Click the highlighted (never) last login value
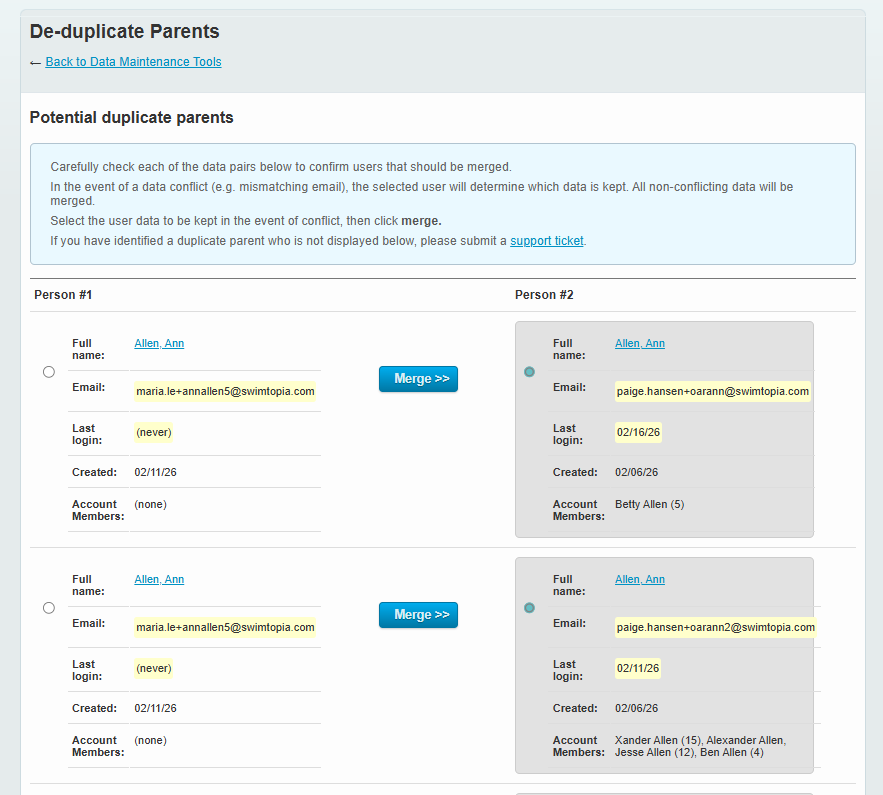883x795 pixels. pos(153,432)
